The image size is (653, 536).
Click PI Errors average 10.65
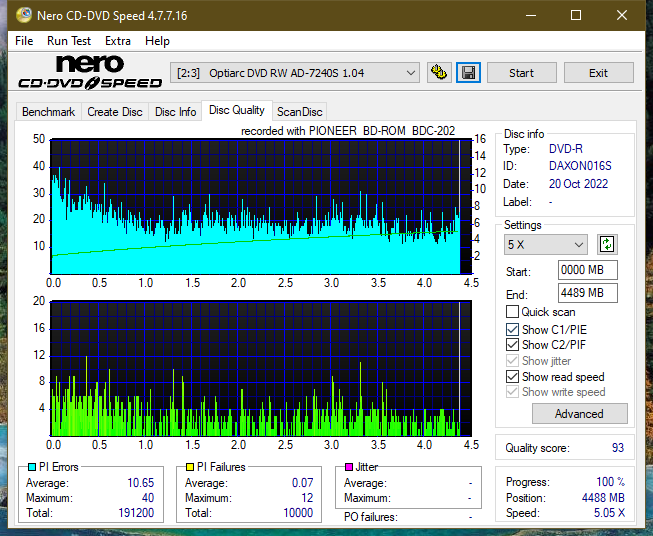tap(140, 483)
